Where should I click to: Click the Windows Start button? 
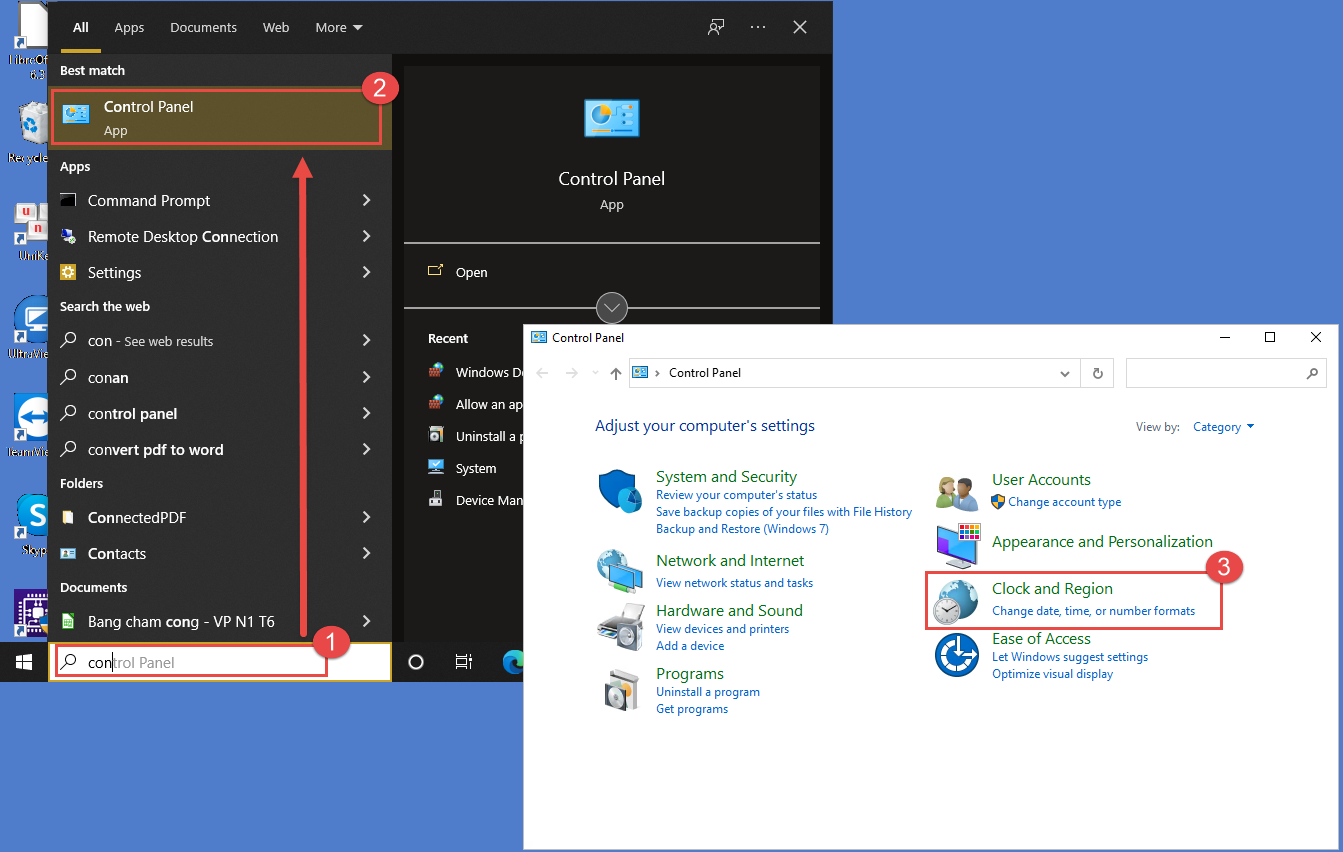coord(23,661)
